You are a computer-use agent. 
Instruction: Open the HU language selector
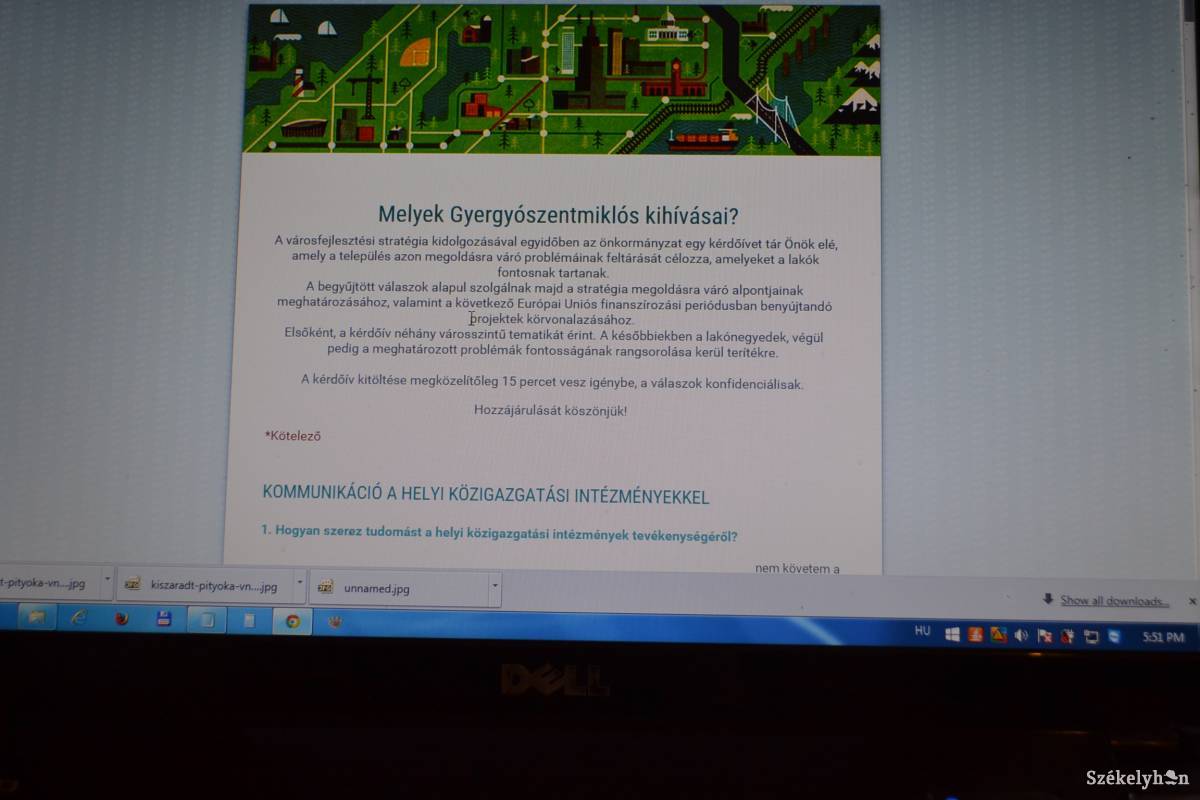click(x=921, y=632)
